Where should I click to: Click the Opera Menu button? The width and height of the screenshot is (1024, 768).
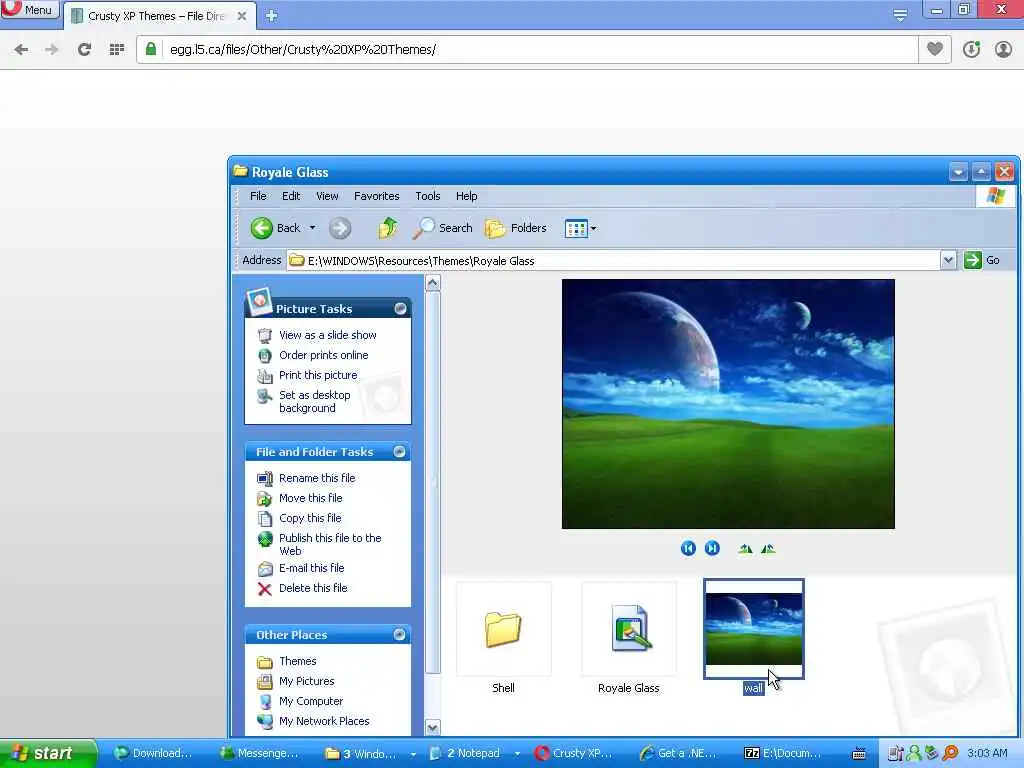[x=29, y=9]
